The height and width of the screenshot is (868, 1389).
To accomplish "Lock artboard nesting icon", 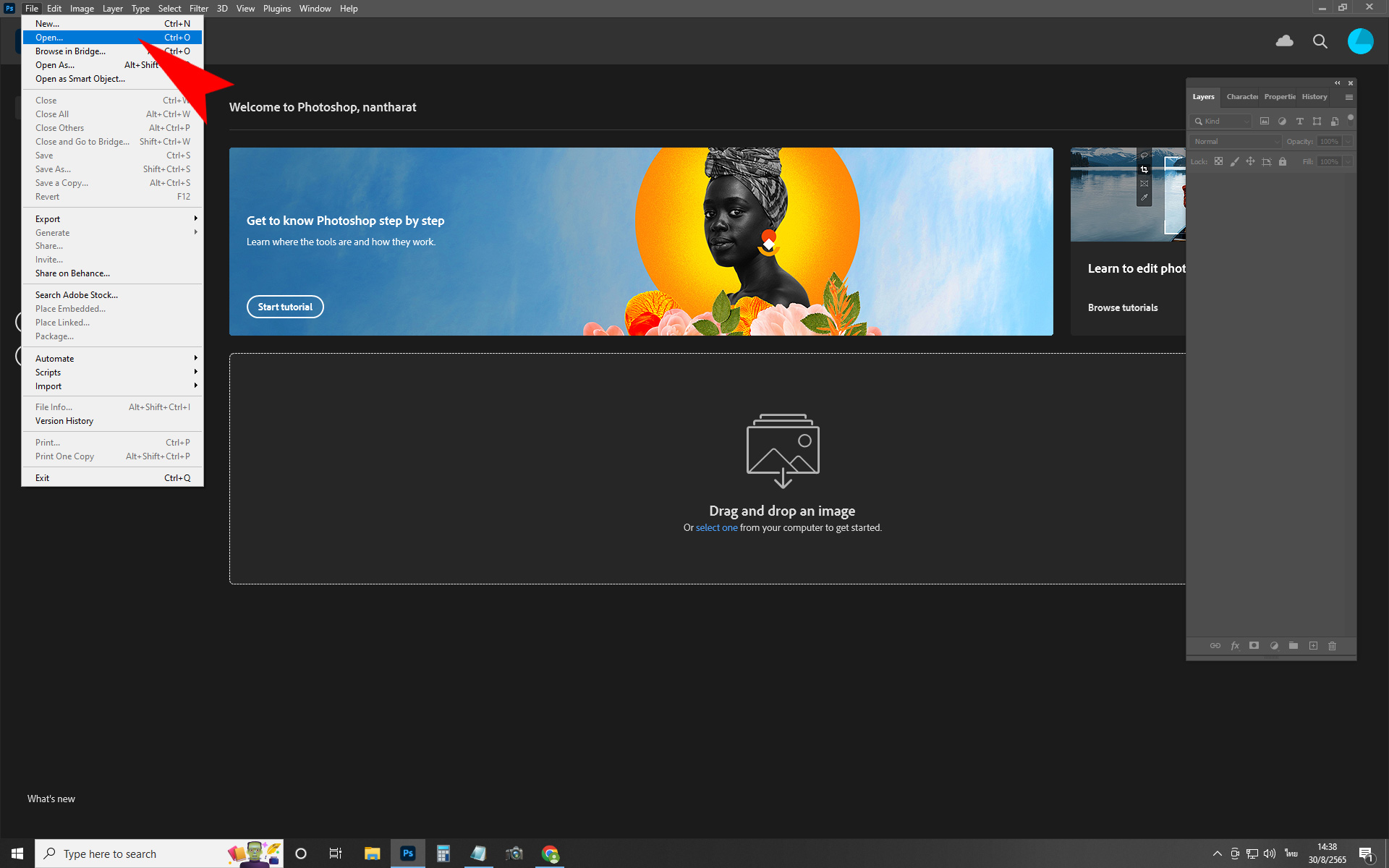I will pyautogui.click(x=1266, y=161).
